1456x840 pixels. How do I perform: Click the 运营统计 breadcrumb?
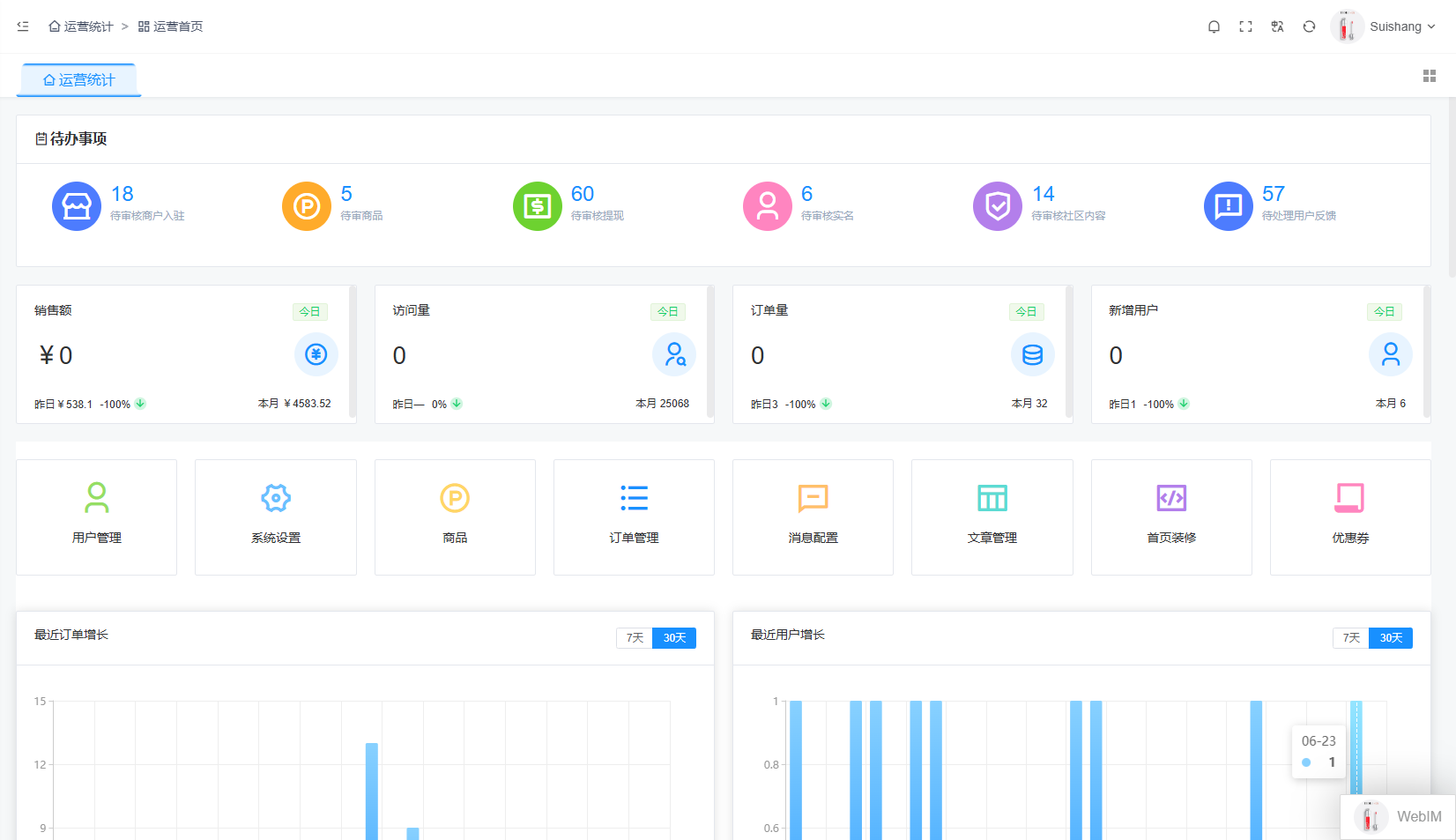point(81,26)
